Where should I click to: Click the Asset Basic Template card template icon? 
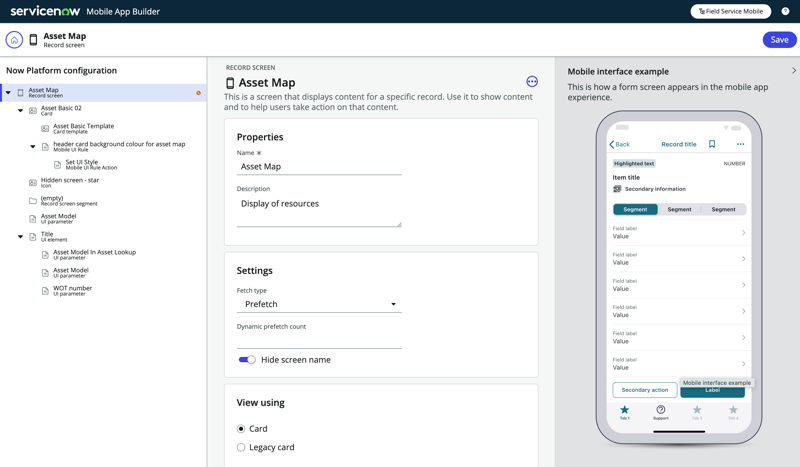[x=45, y=129]
